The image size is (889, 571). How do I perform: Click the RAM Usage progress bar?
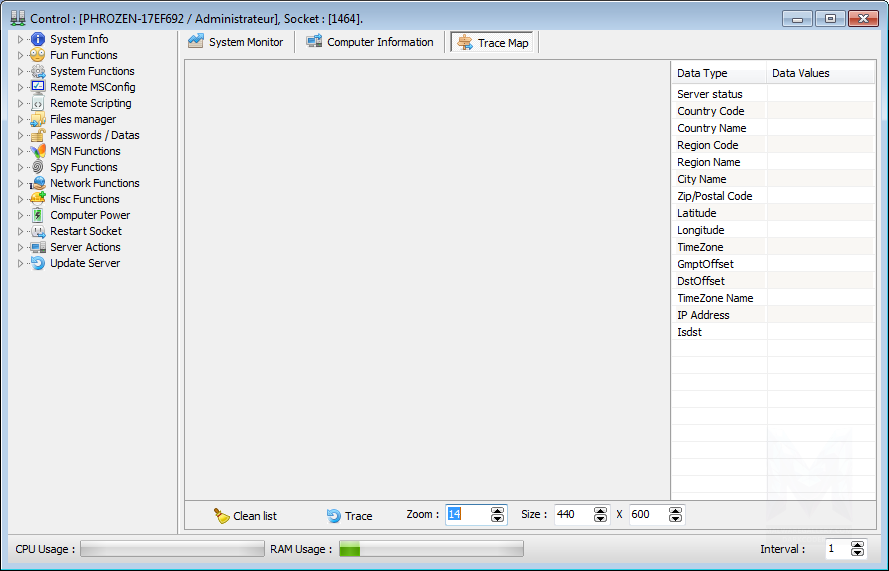click(x=430, y=549)
